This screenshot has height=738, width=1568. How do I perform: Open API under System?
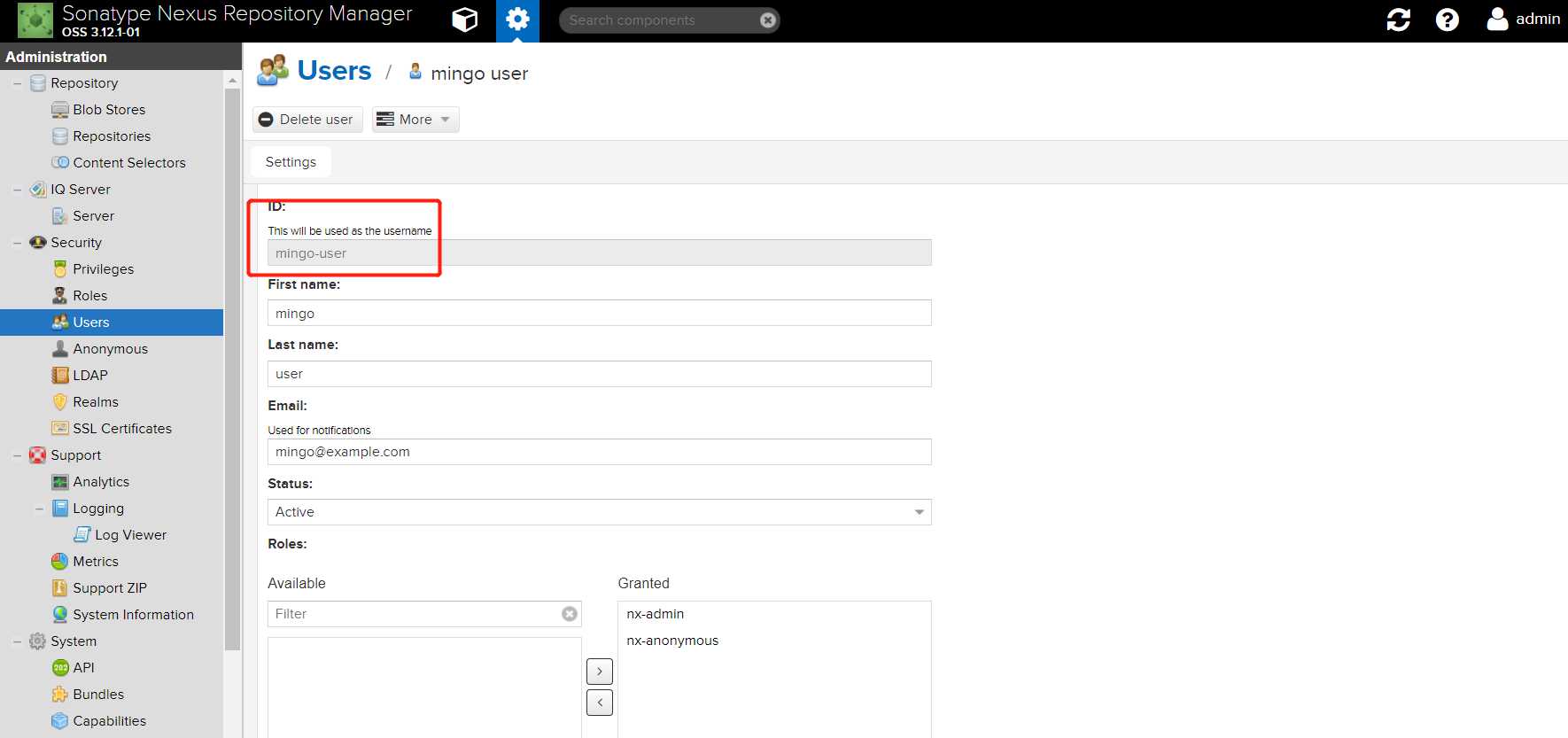coord(83,668)
